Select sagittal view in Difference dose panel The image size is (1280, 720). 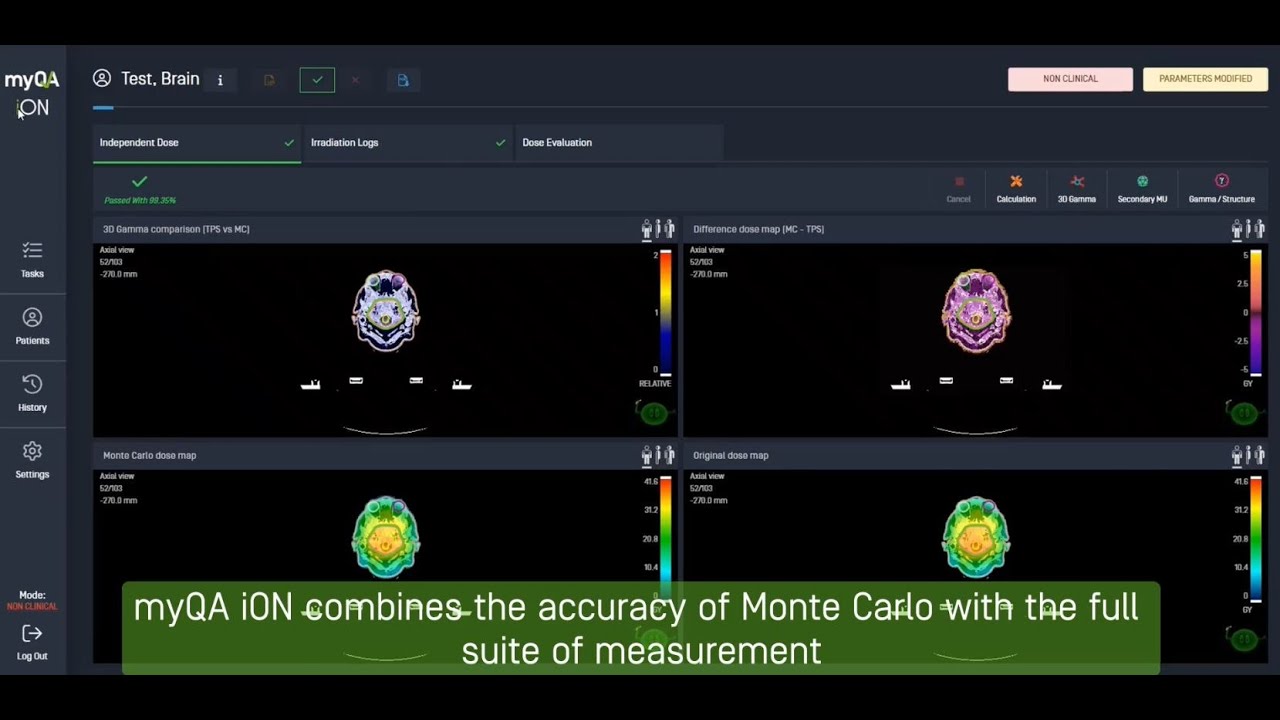point(1248,229)
